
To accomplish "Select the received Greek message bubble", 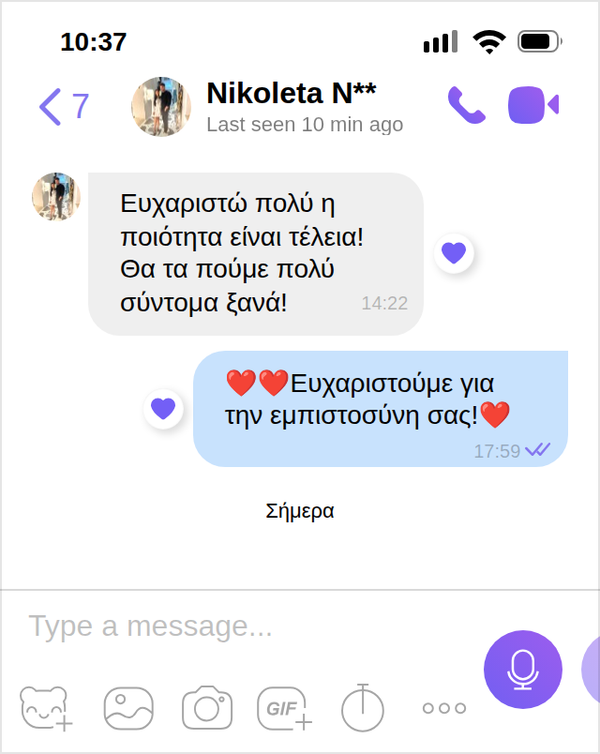I will pyautogui.click(x=256, y=254).
